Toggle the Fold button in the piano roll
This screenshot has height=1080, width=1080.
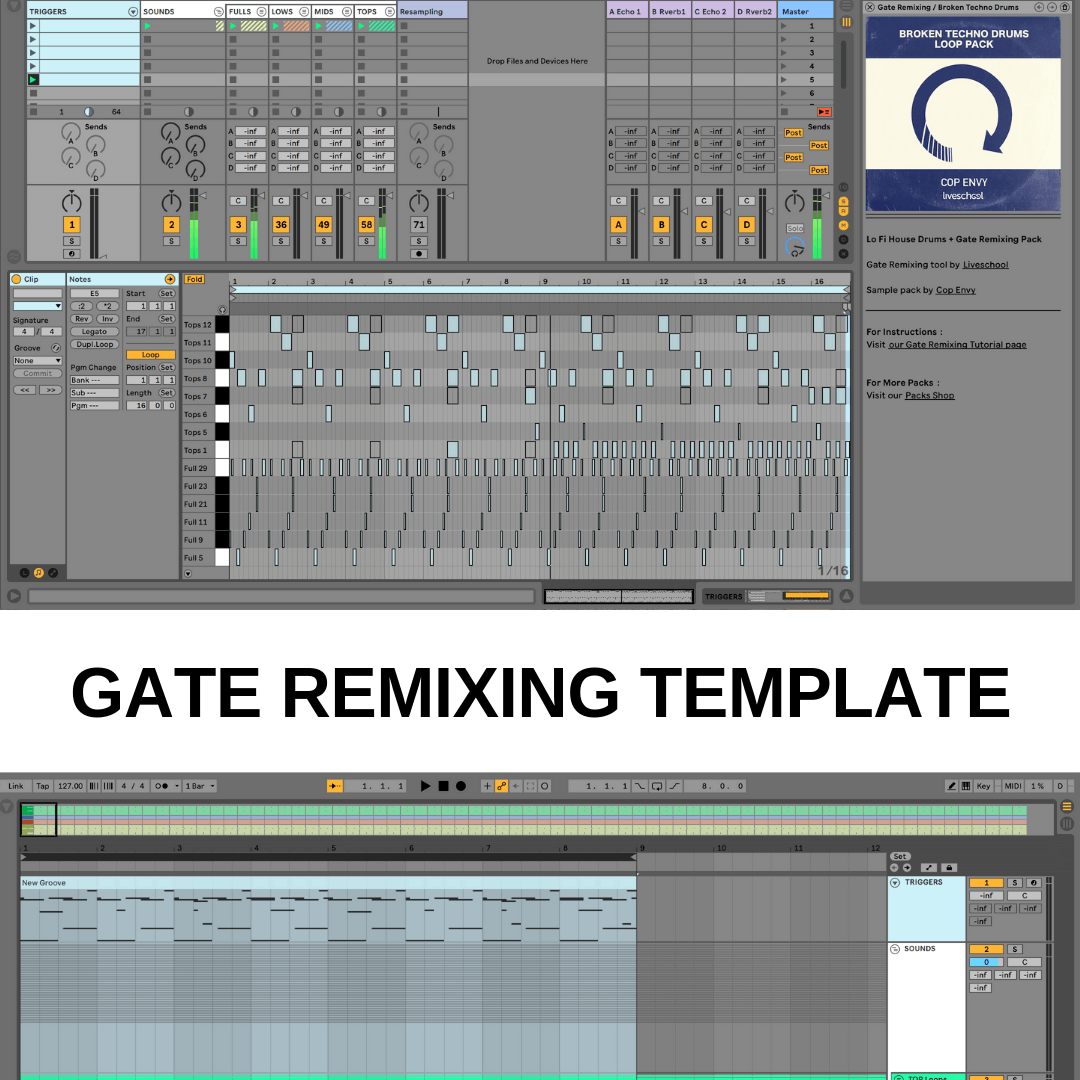click(x=194, y=279)
